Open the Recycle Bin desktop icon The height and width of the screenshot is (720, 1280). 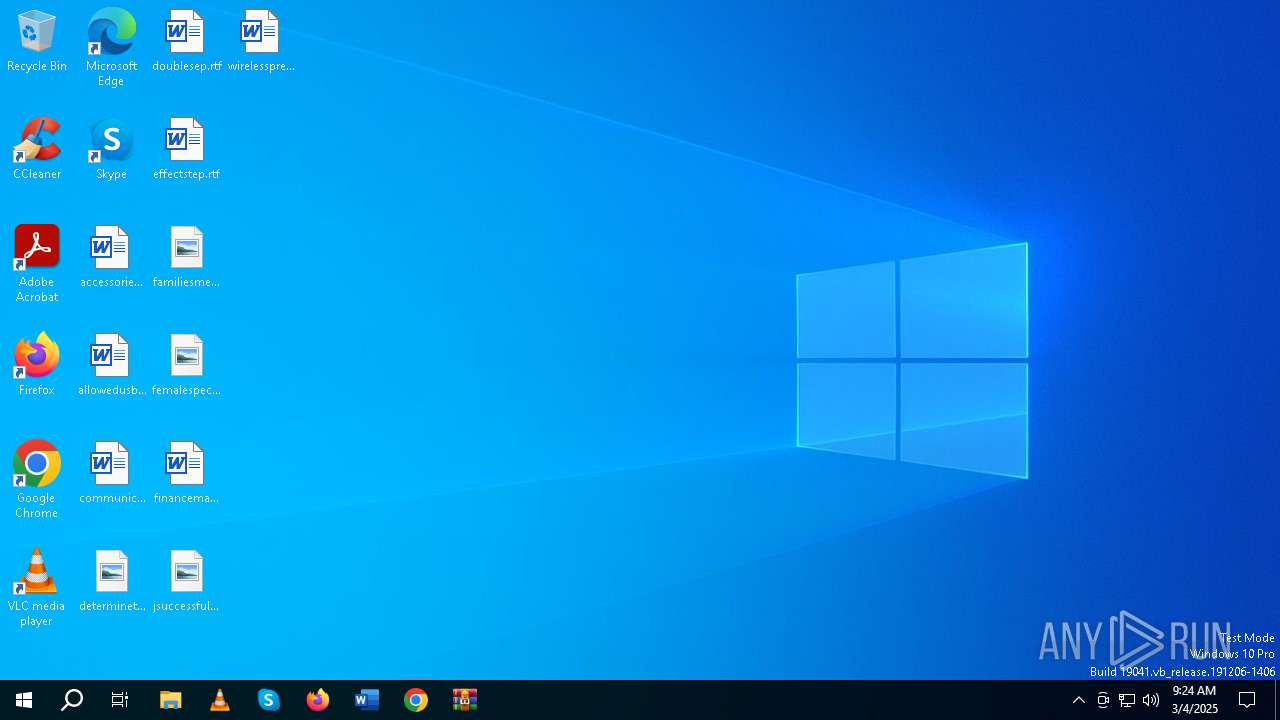[x=37, y=41]
